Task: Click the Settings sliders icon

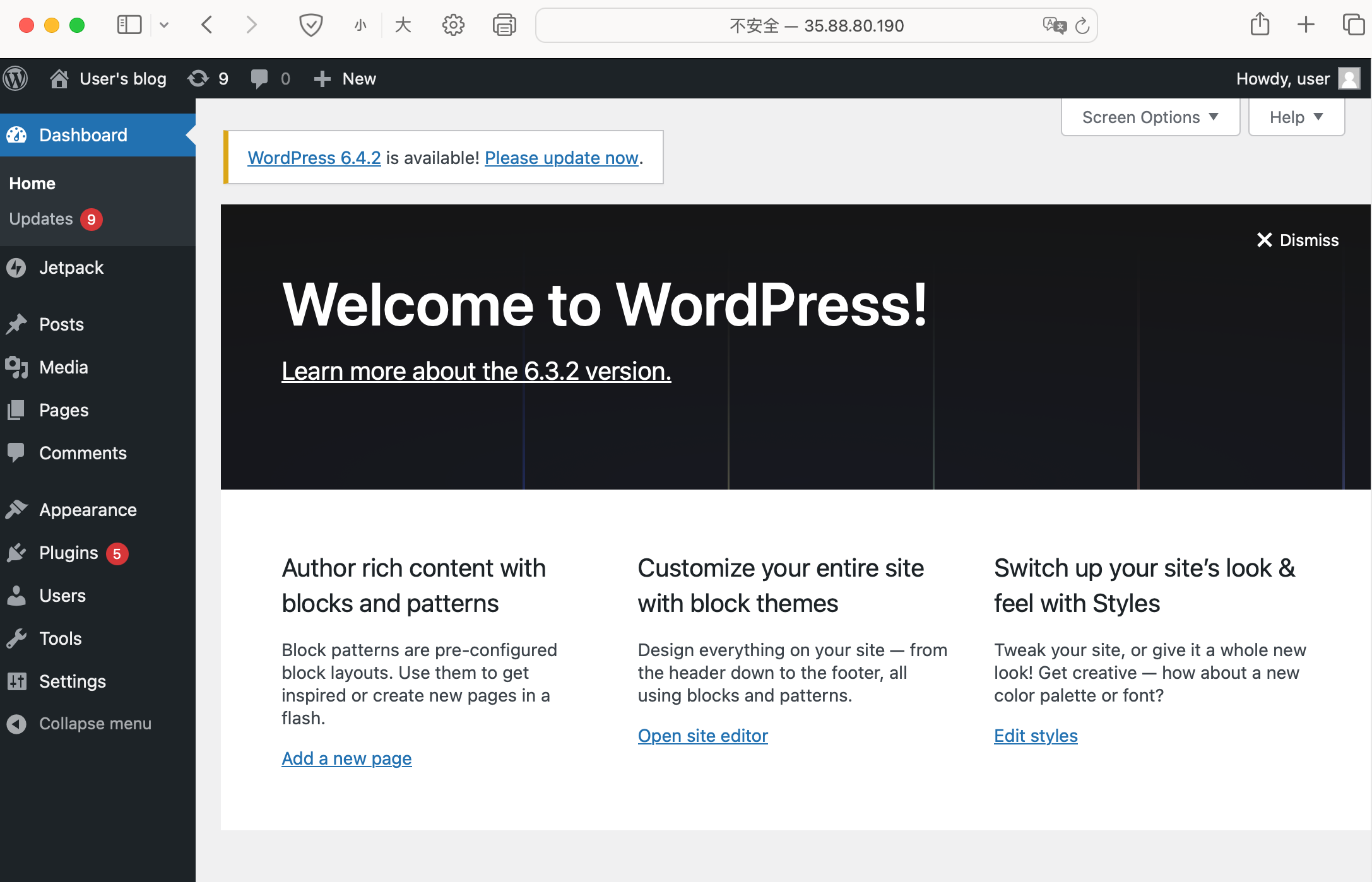Action: [x=16, y=681]
